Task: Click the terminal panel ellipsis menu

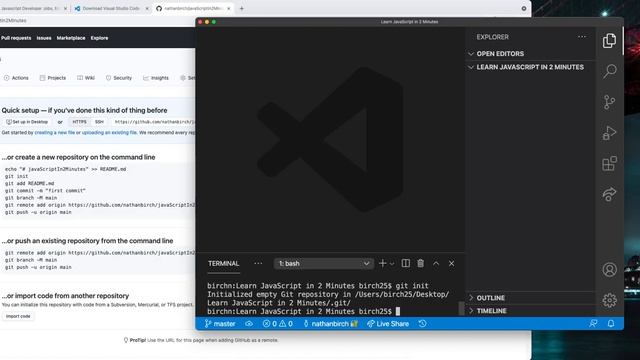Action: 258,263
